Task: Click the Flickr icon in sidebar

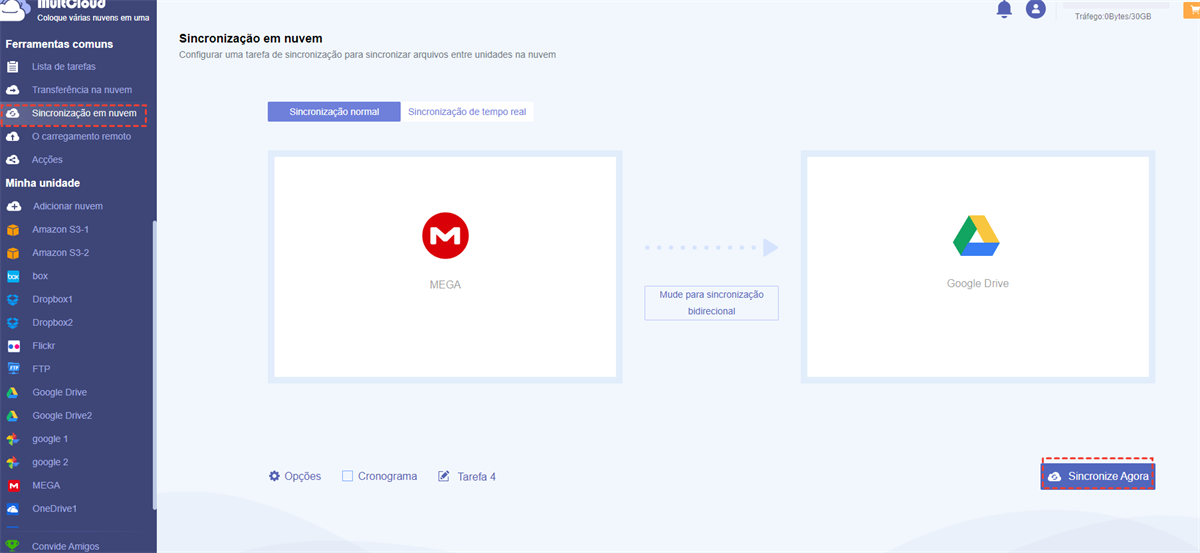Action: point(13,346)
